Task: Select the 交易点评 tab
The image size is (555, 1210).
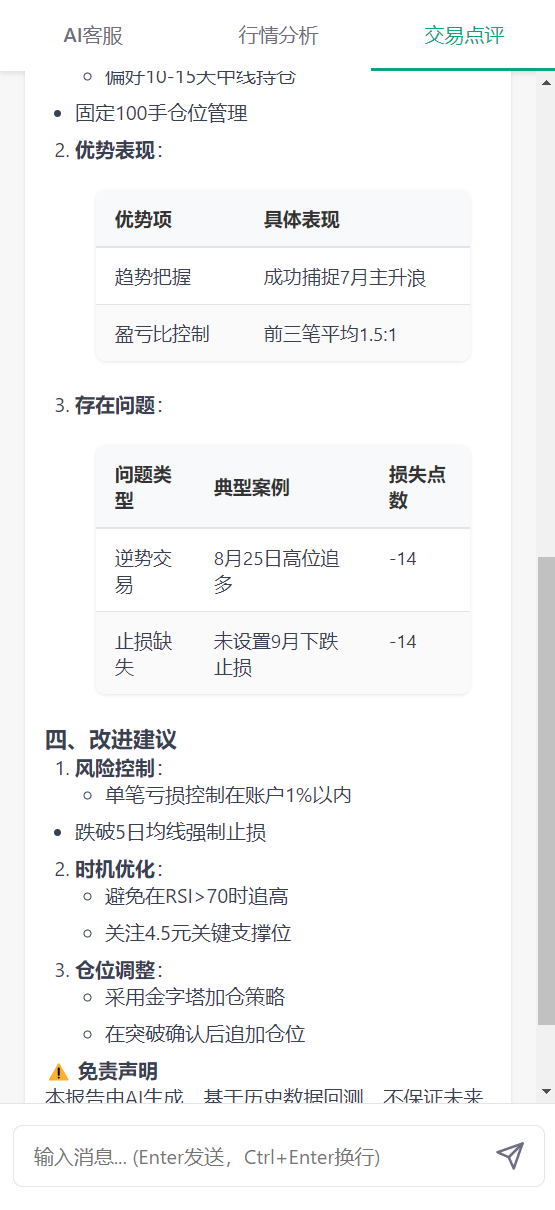Action: click(463, 36)
